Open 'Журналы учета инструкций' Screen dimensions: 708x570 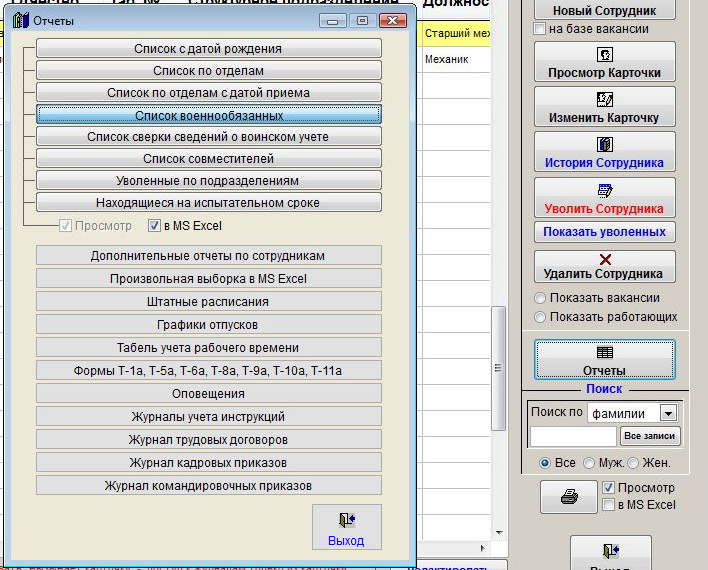click(209, 416)
